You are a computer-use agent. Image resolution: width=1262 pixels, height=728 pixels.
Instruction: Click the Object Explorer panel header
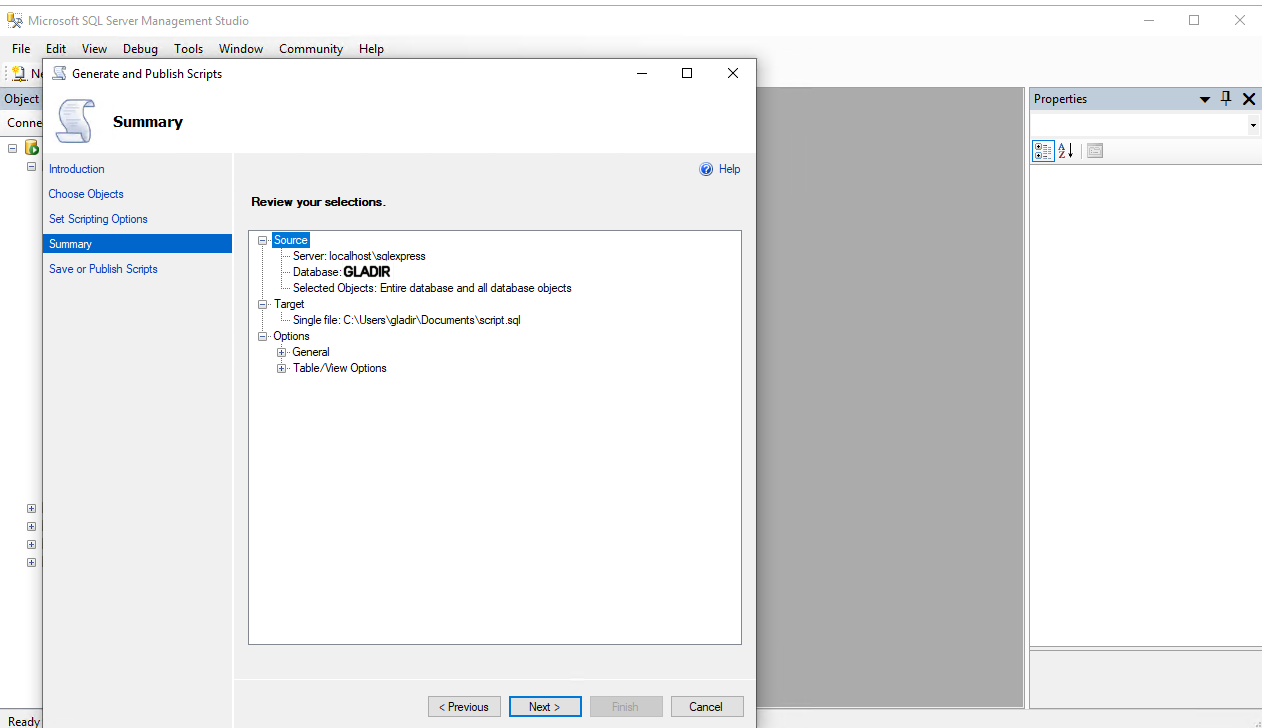click(21, 99)
